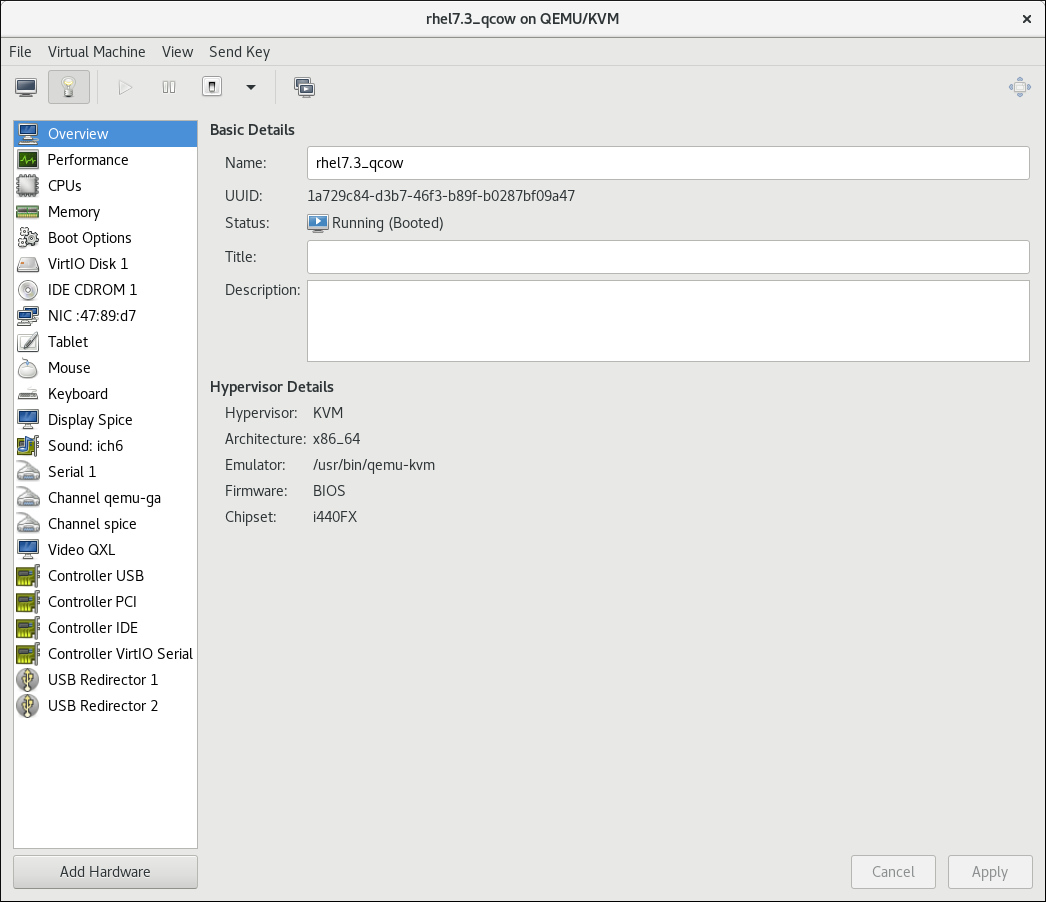Select the VirtIO Disk 1 drive icon
Screen dimensions: 1046x902
(x=28, y=264)
